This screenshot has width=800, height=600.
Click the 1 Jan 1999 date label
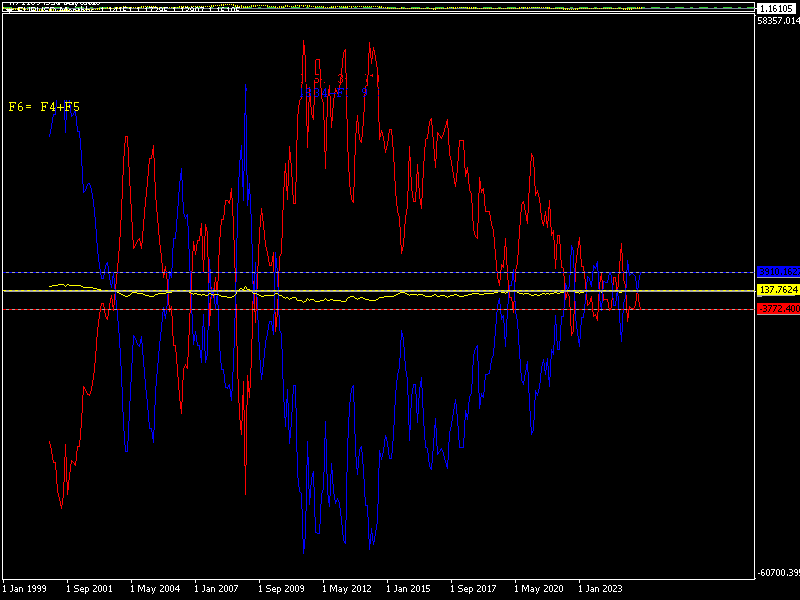pos(25,589)
